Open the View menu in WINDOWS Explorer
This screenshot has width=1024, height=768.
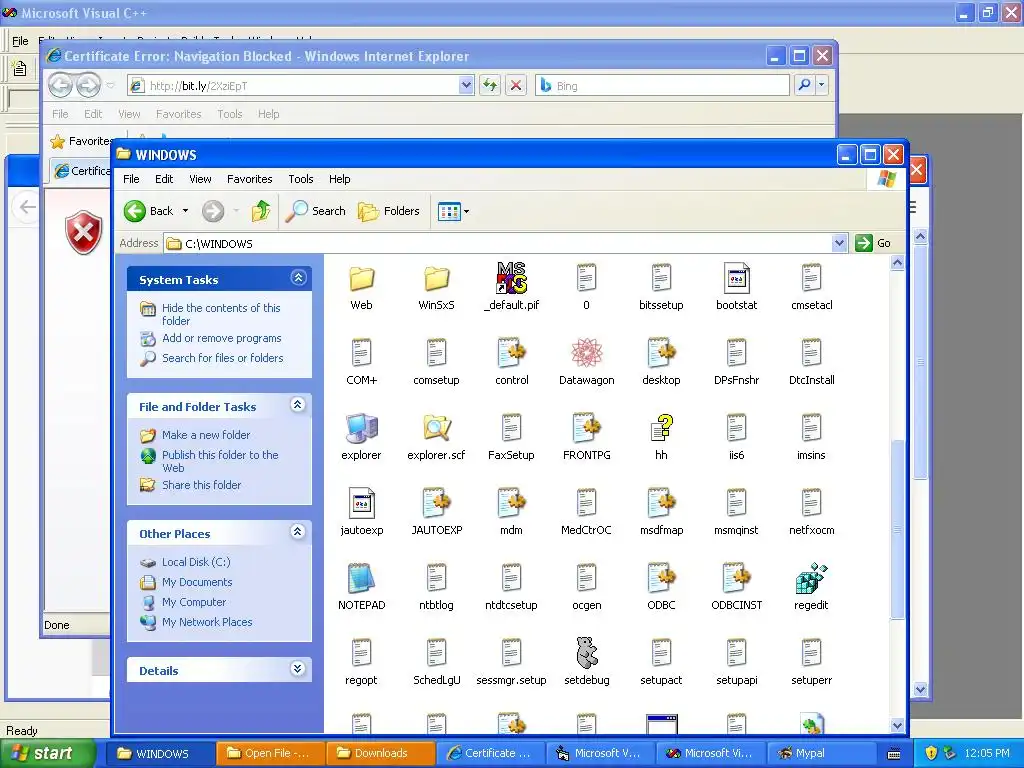pos(200,179)
